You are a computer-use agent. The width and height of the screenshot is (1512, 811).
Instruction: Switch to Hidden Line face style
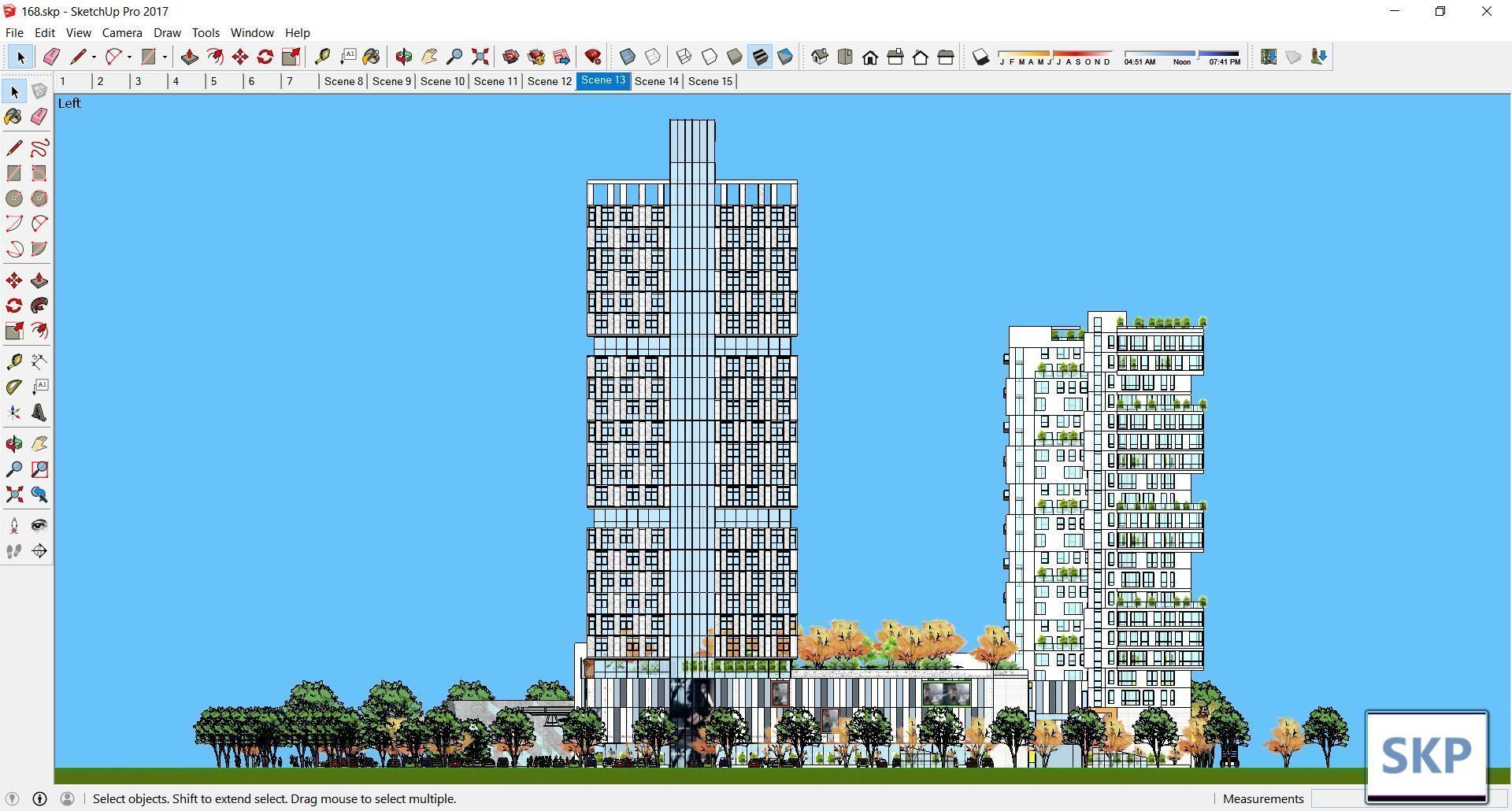(x=710, y=57)
